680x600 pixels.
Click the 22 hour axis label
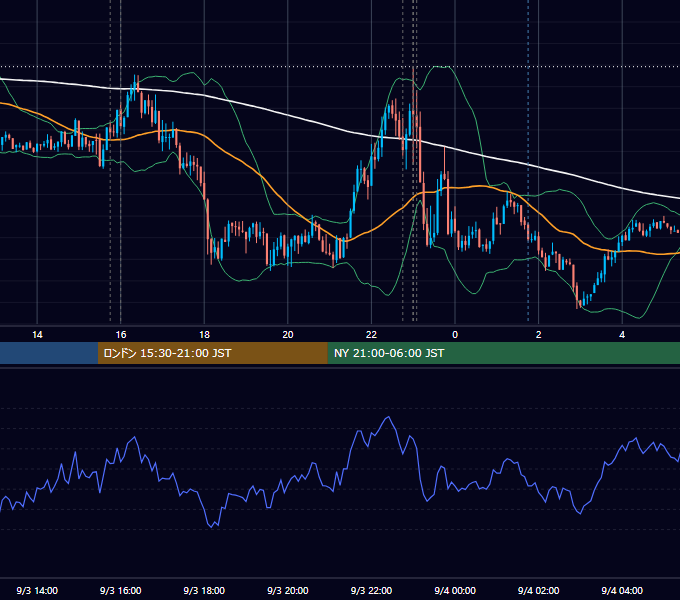[x=371, y=335]
